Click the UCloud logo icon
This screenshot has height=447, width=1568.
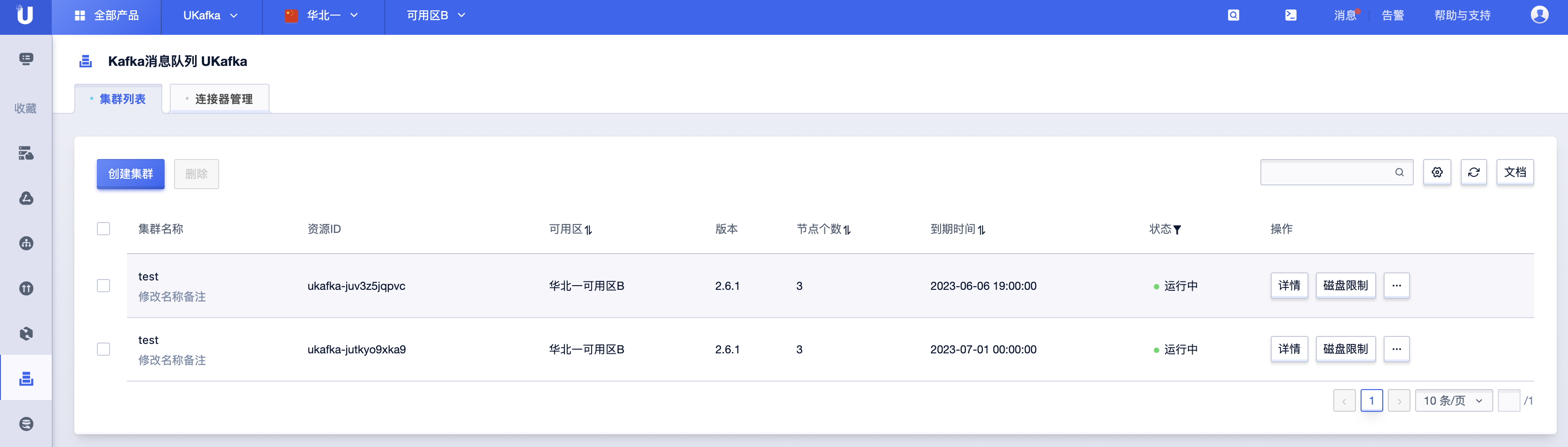tap(25, 15)
